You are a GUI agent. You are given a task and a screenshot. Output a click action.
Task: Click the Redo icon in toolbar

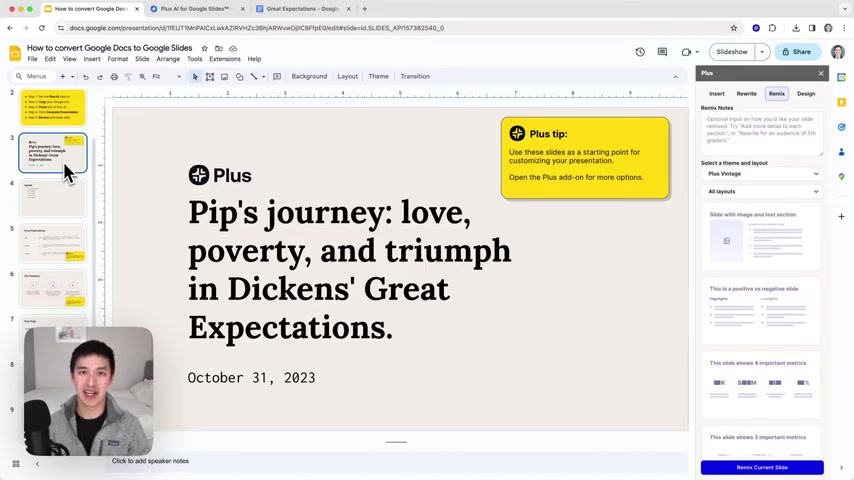[x=100, y=77]
